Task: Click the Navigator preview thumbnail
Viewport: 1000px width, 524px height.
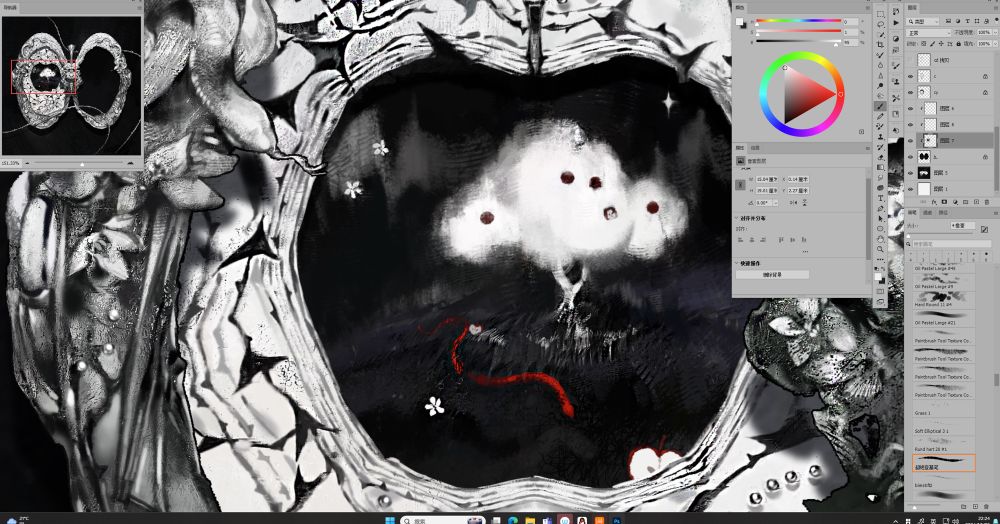Action: [71, 85]
